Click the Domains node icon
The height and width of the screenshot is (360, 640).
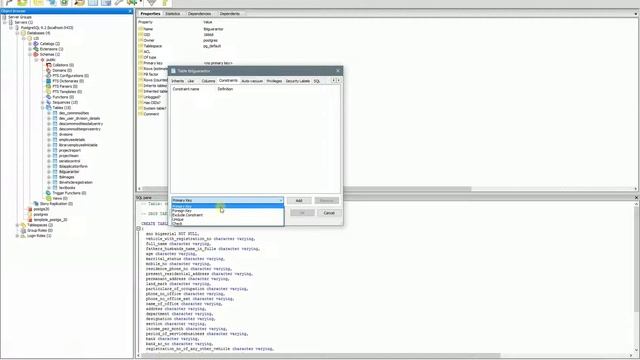coord(49,70)
